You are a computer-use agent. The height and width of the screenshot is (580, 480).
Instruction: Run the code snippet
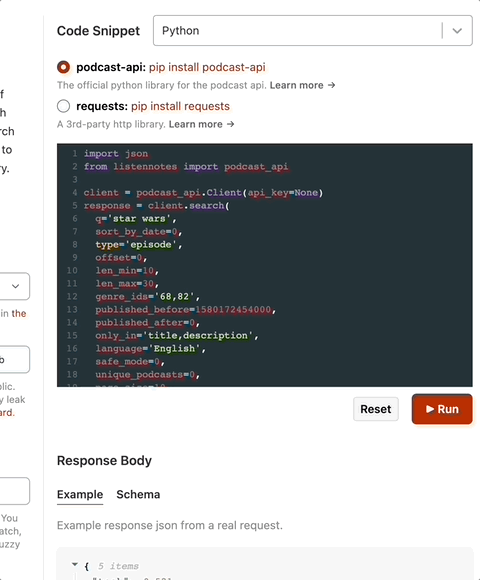(x=442, y=409)
